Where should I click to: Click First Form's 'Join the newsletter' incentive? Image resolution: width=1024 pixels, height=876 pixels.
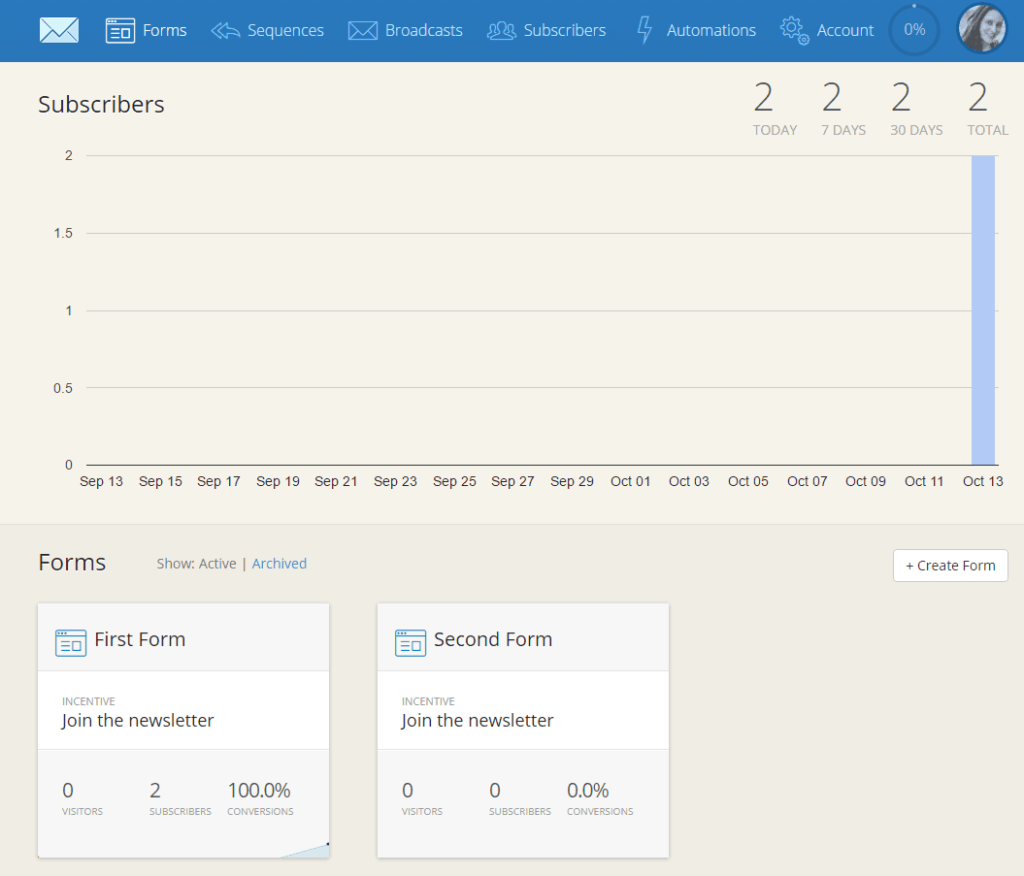pyautogui.click(x=138, y=720)
